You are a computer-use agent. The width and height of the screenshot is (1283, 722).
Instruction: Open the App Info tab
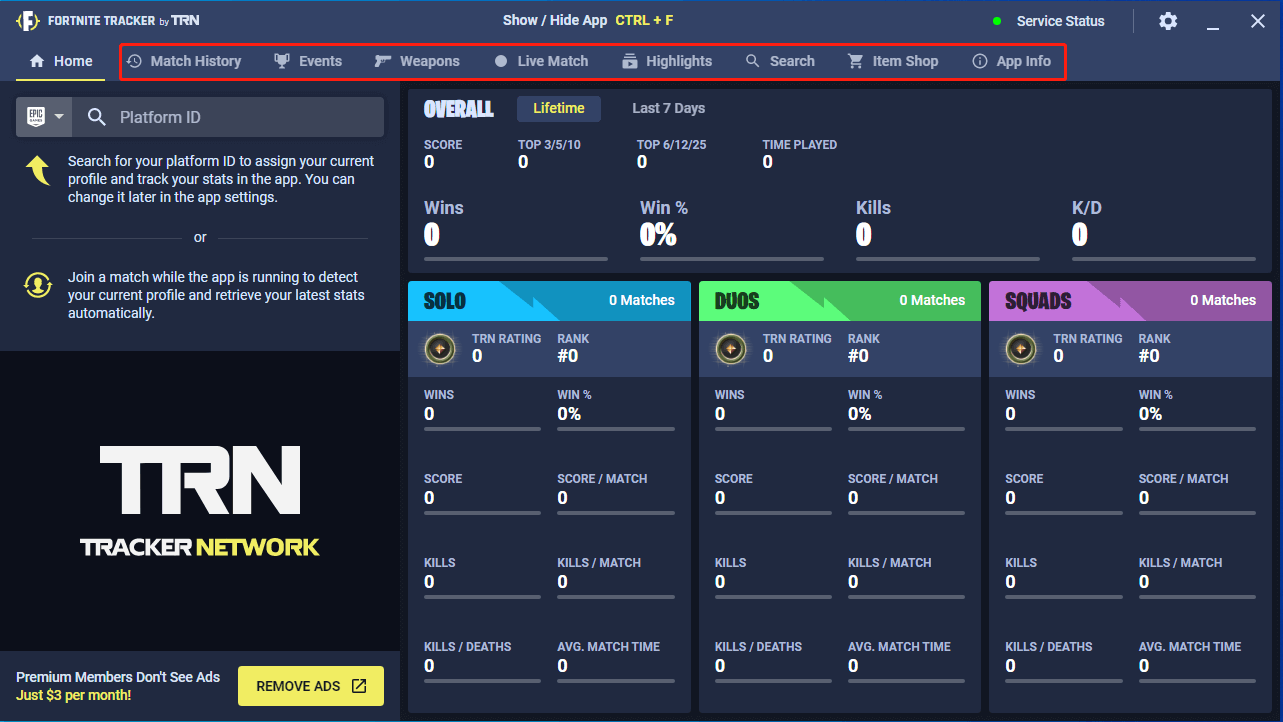point(1012,61)
